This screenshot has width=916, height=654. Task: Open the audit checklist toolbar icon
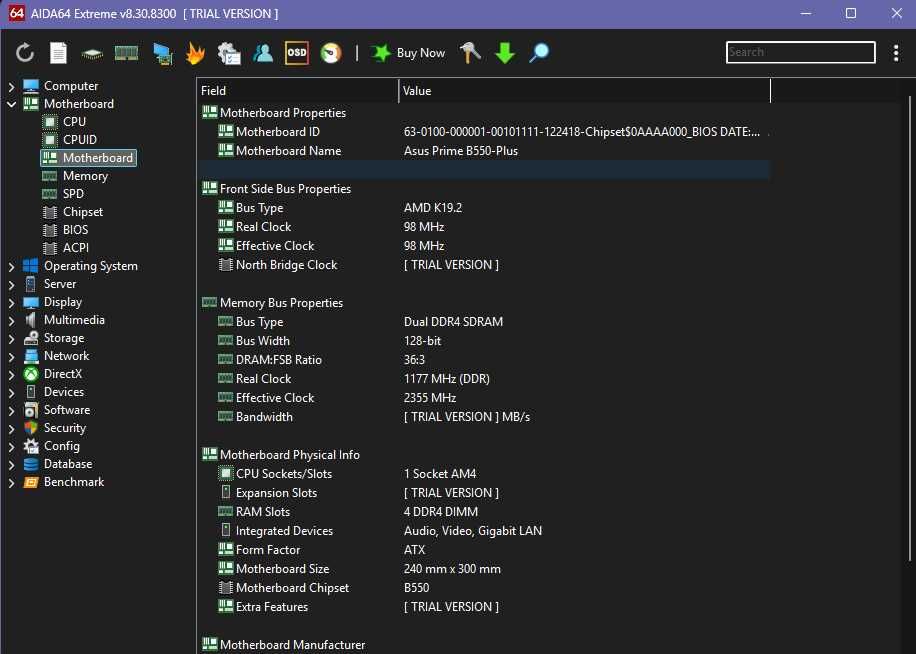[x=229, y=53]
